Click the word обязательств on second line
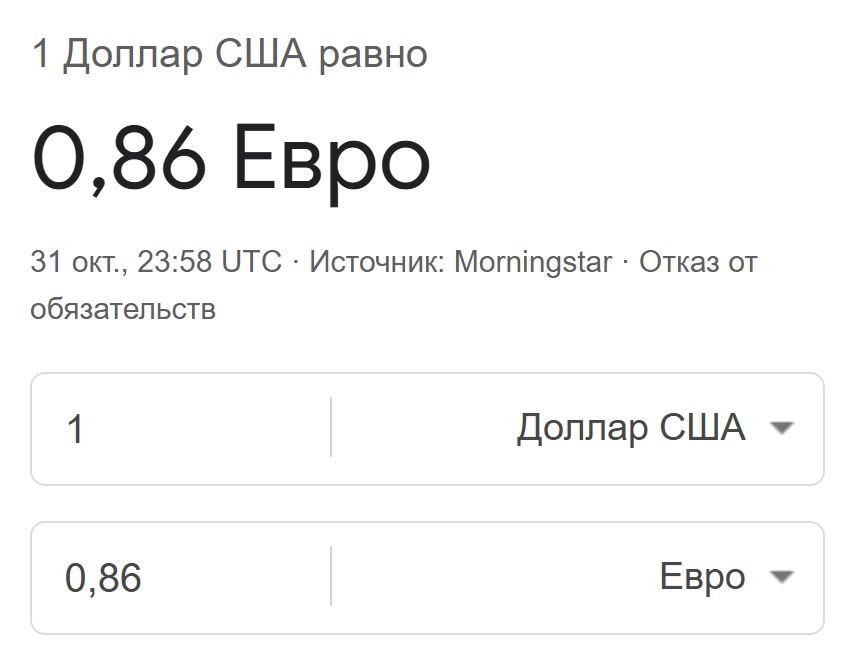Screen dimensions: 843x665 [x=123, y=309]
